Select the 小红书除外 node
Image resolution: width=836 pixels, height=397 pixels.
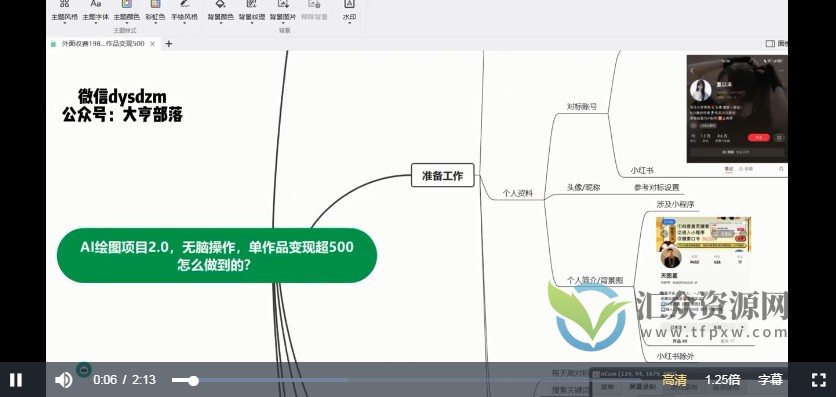tap(675, 356)
